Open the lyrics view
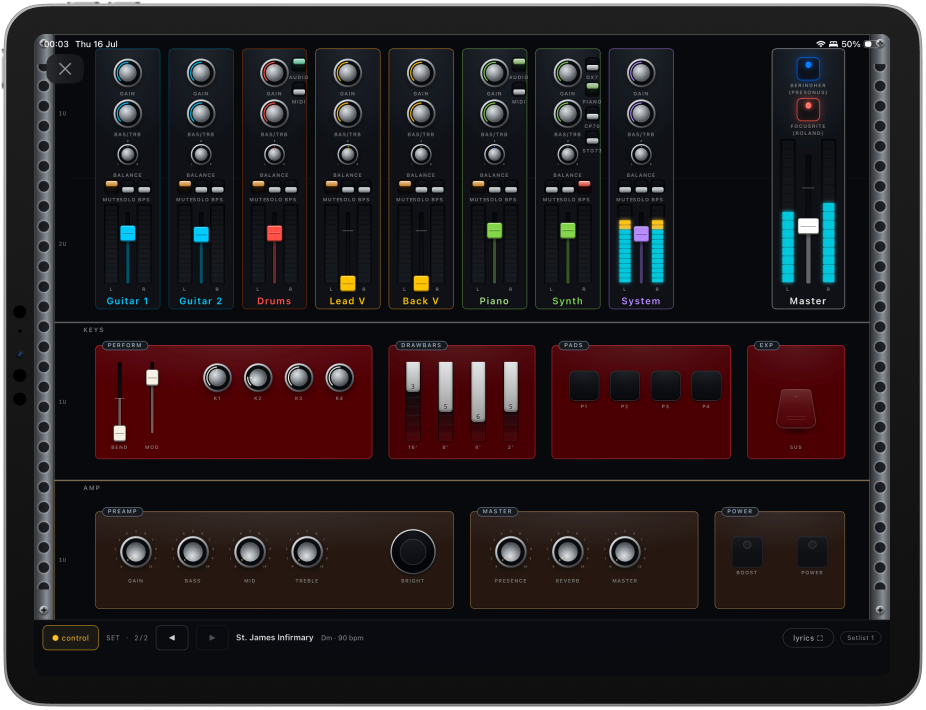 click(808, 639)
